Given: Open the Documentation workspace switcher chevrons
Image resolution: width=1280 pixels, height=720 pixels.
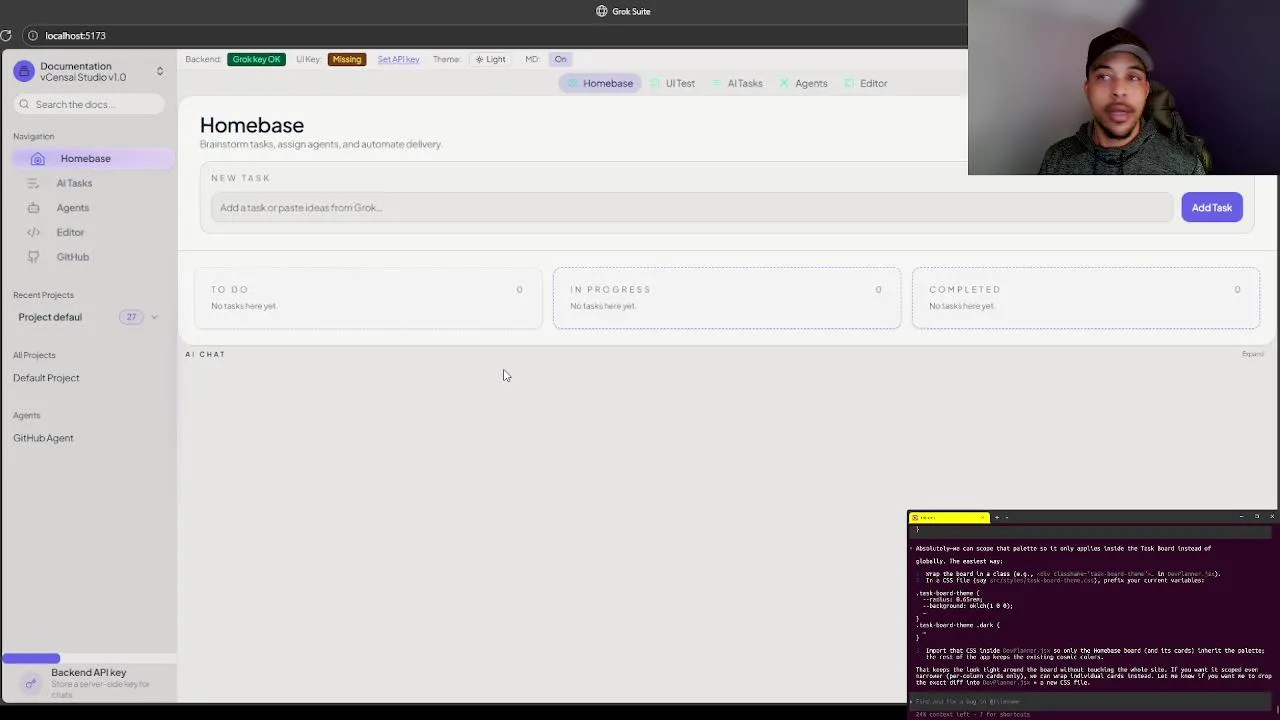Looking at the screenshot, I should pyautogui.click(x=160, y=71).
